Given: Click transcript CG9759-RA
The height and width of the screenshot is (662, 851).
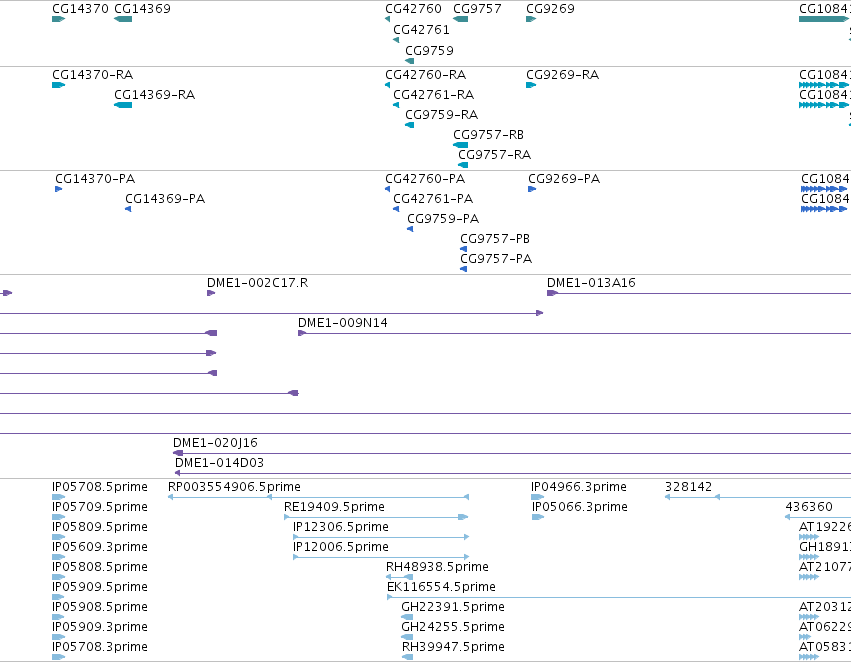Looking at the screenshot, I should pyautogui.click(x=410, y=125).
